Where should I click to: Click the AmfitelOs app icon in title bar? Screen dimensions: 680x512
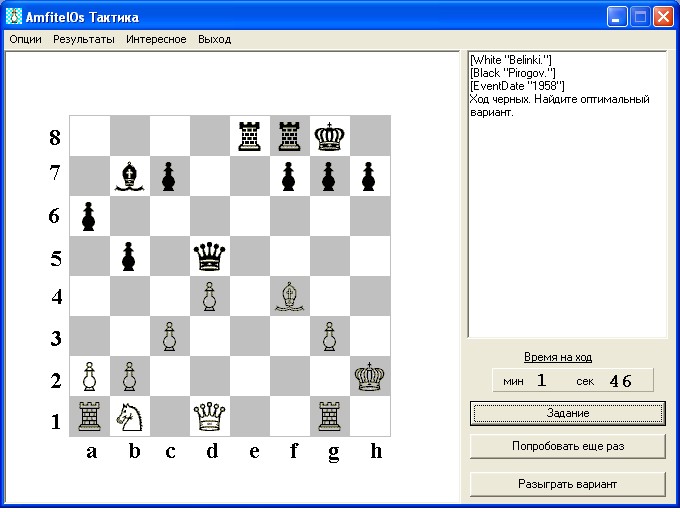(x=14, y=16)
